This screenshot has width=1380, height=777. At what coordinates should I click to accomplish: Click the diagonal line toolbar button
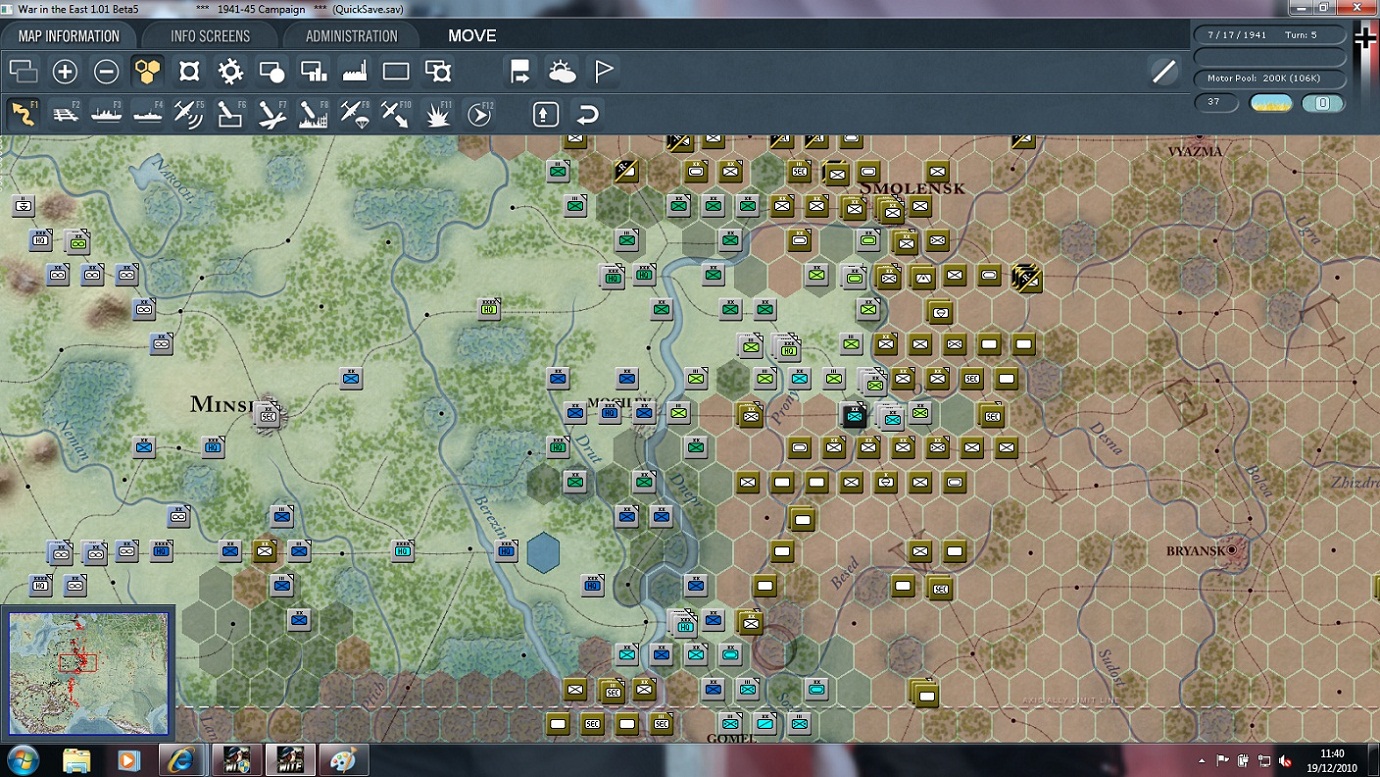1164,71
